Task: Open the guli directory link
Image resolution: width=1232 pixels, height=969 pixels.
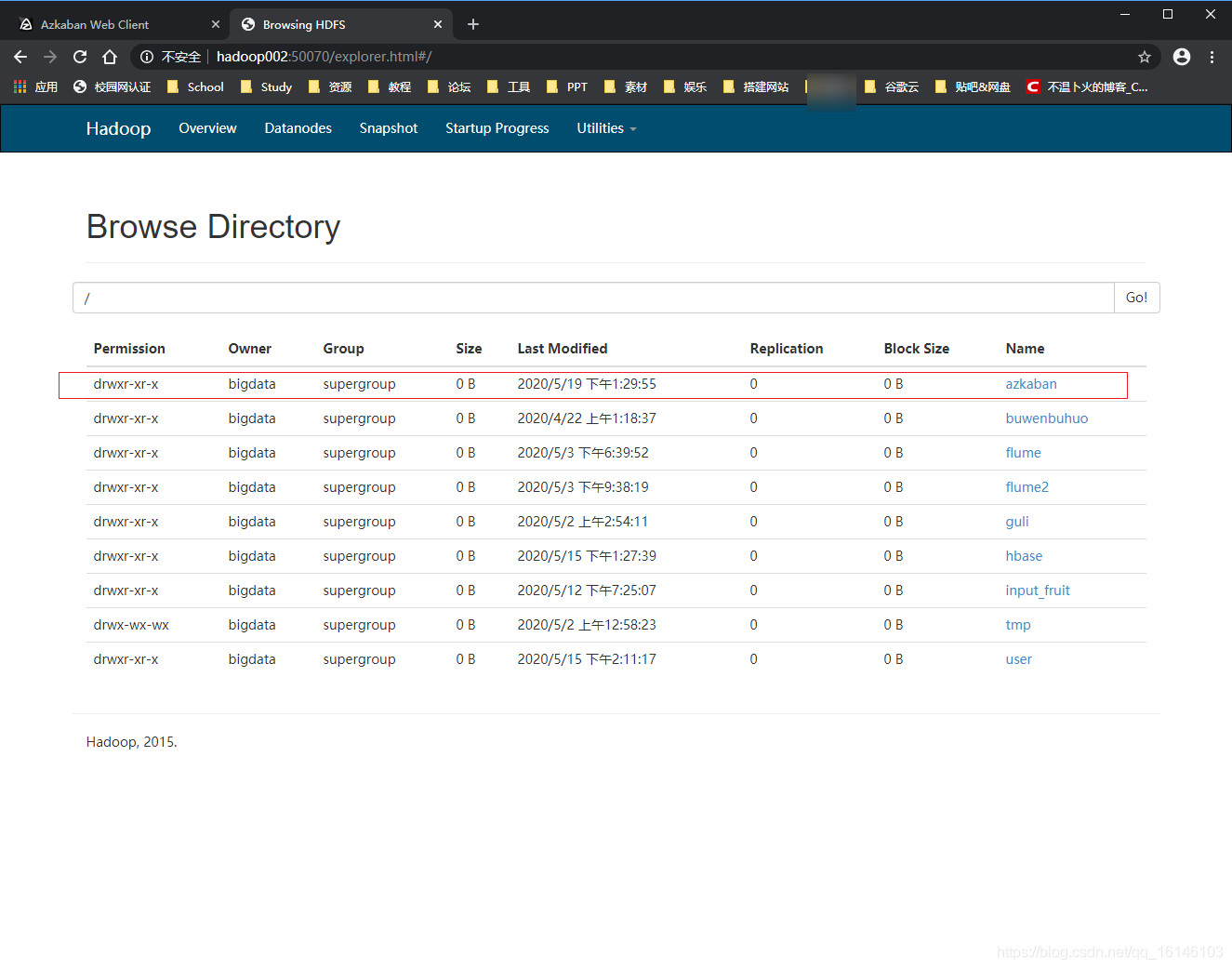Action: click(x=1016, y=522)
